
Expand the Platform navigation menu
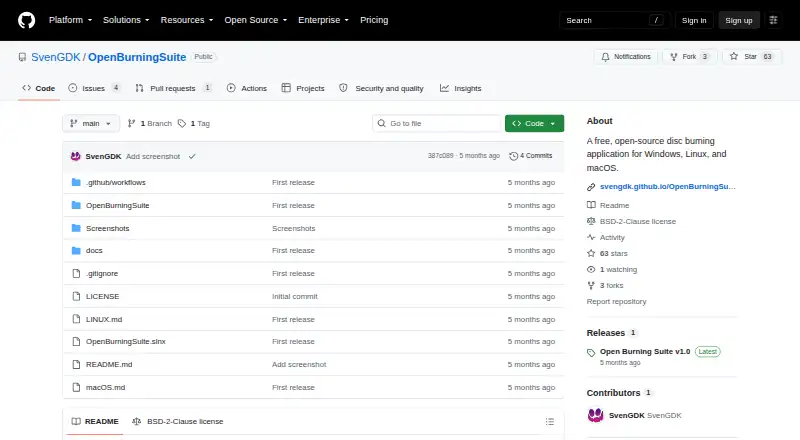pyautogui.click(x=70, y=20)
